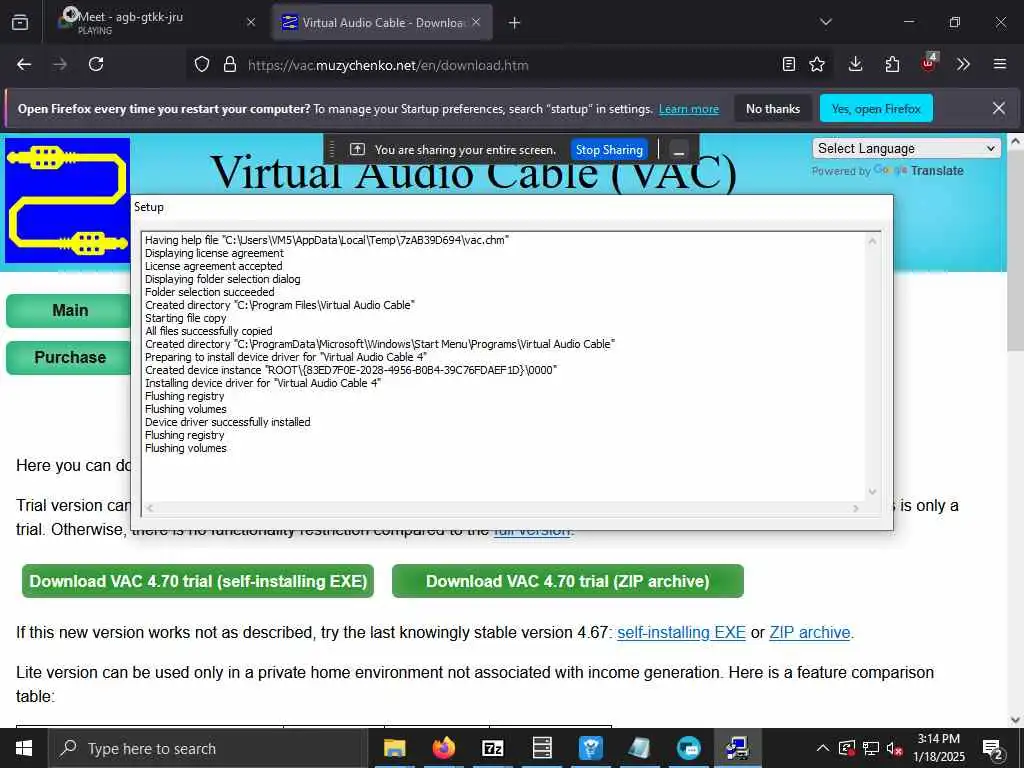The width and height of the screenshot is (1024, 768).
Task: Close the Virtual Audio Cable tab
Action: [x=476, y=22]
